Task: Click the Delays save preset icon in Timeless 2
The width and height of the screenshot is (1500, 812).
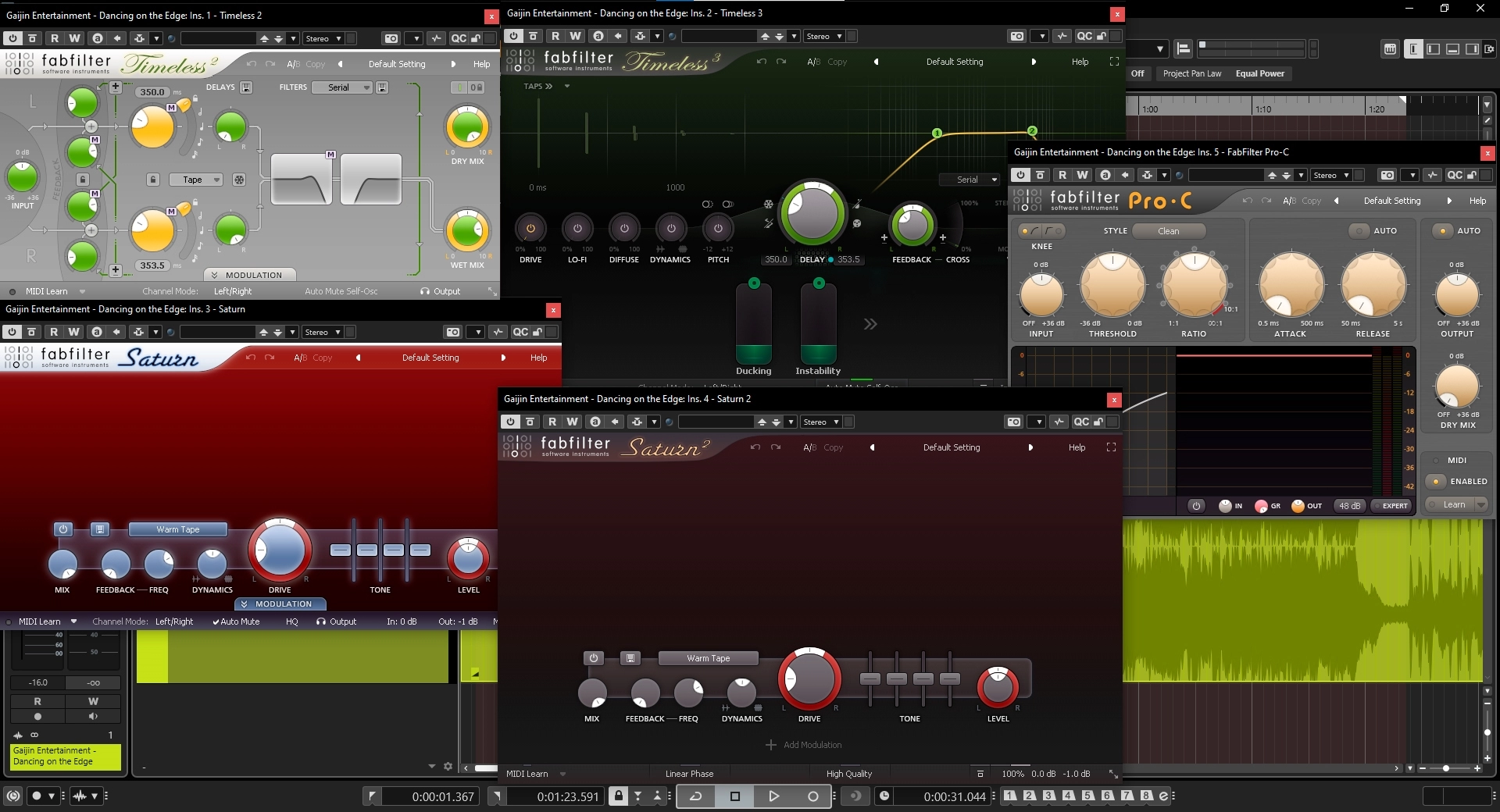Action: click(x=246, y=87)
